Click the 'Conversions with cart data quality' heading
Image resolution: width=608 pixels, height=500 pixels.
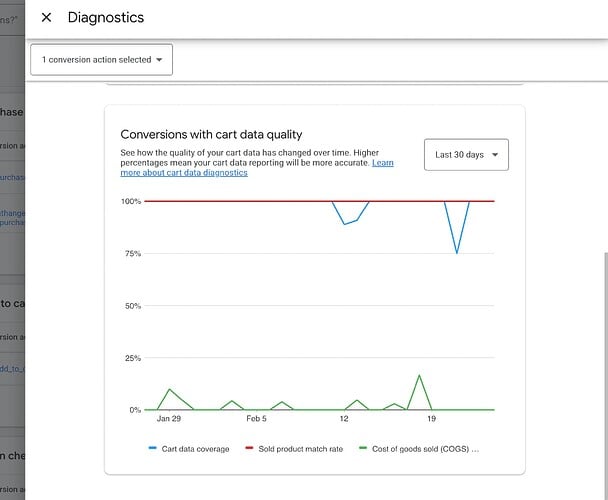click(211, 134)
